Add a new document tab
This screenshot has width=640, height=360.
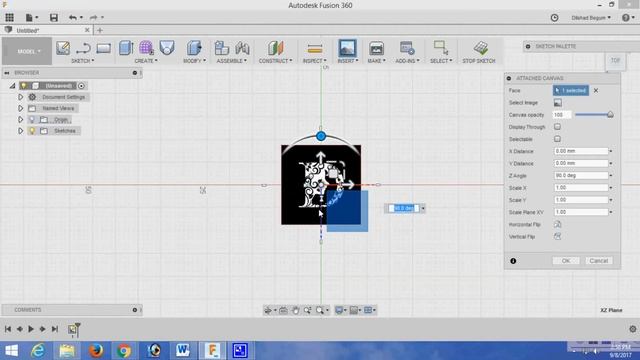coord(100,30)
